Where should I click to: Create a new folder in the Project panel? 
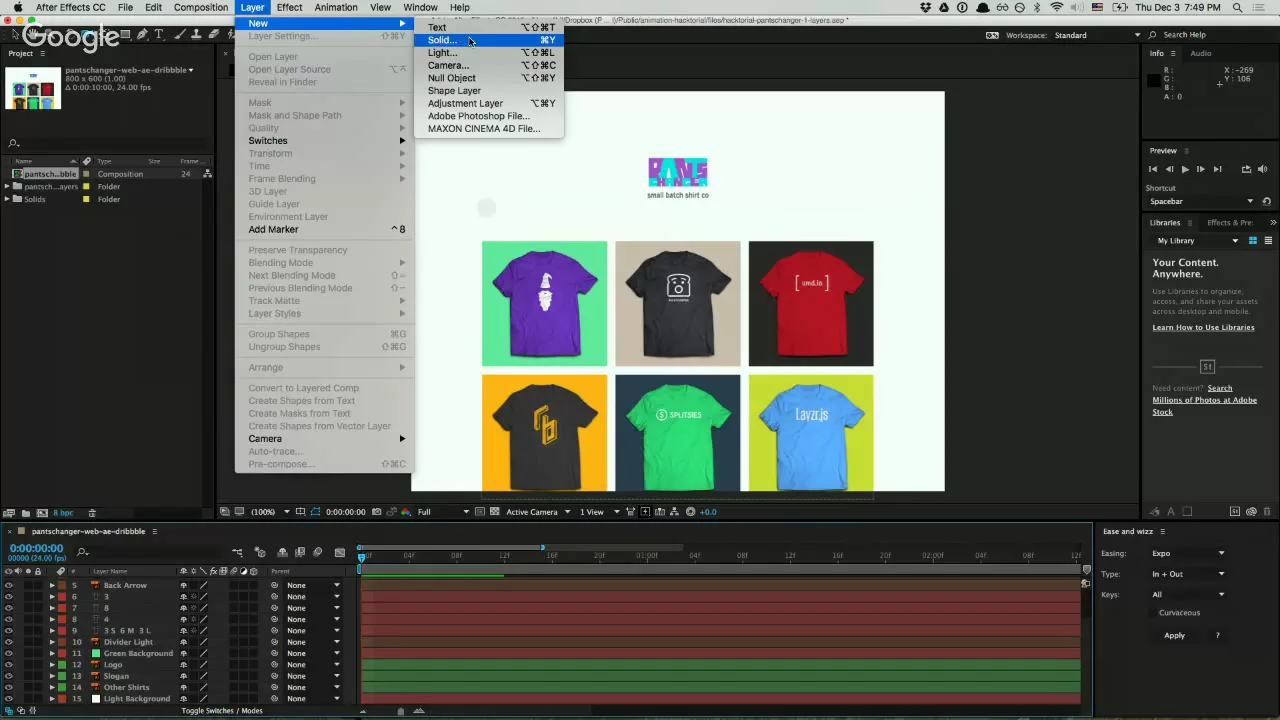pos(26,513)
